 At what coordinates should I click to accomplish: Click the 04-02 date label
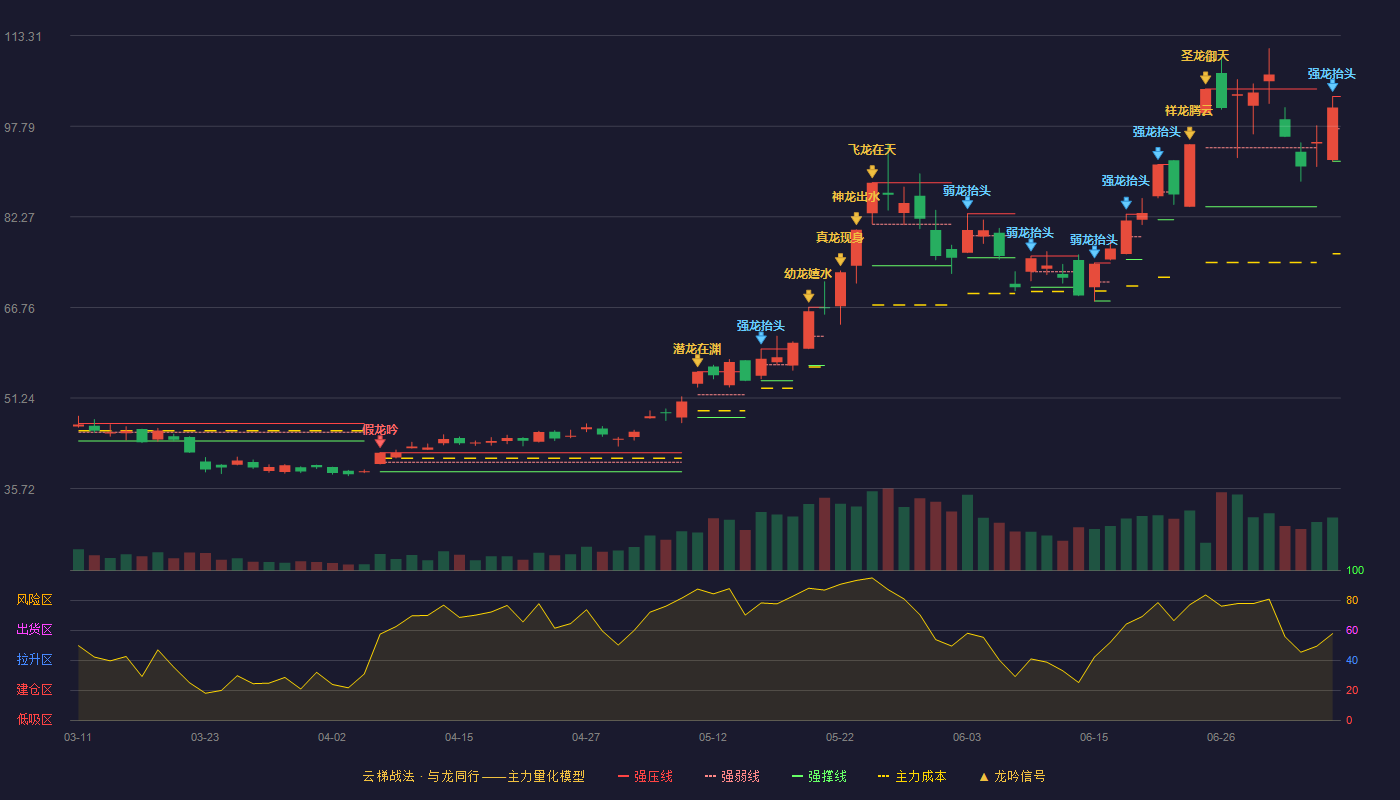tap(332, 737)
